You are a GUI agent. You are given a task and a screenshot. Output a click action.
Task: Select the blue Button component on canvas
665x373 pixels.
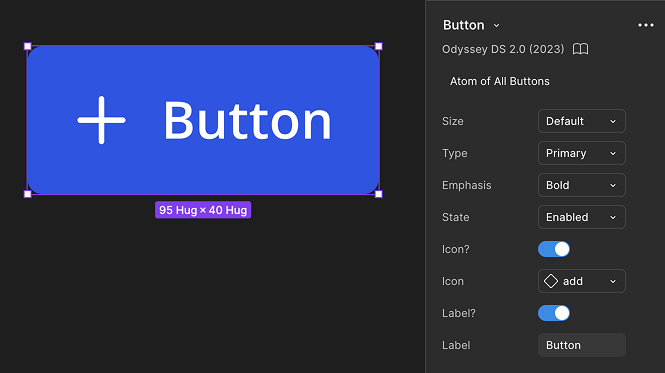(203, 120)
